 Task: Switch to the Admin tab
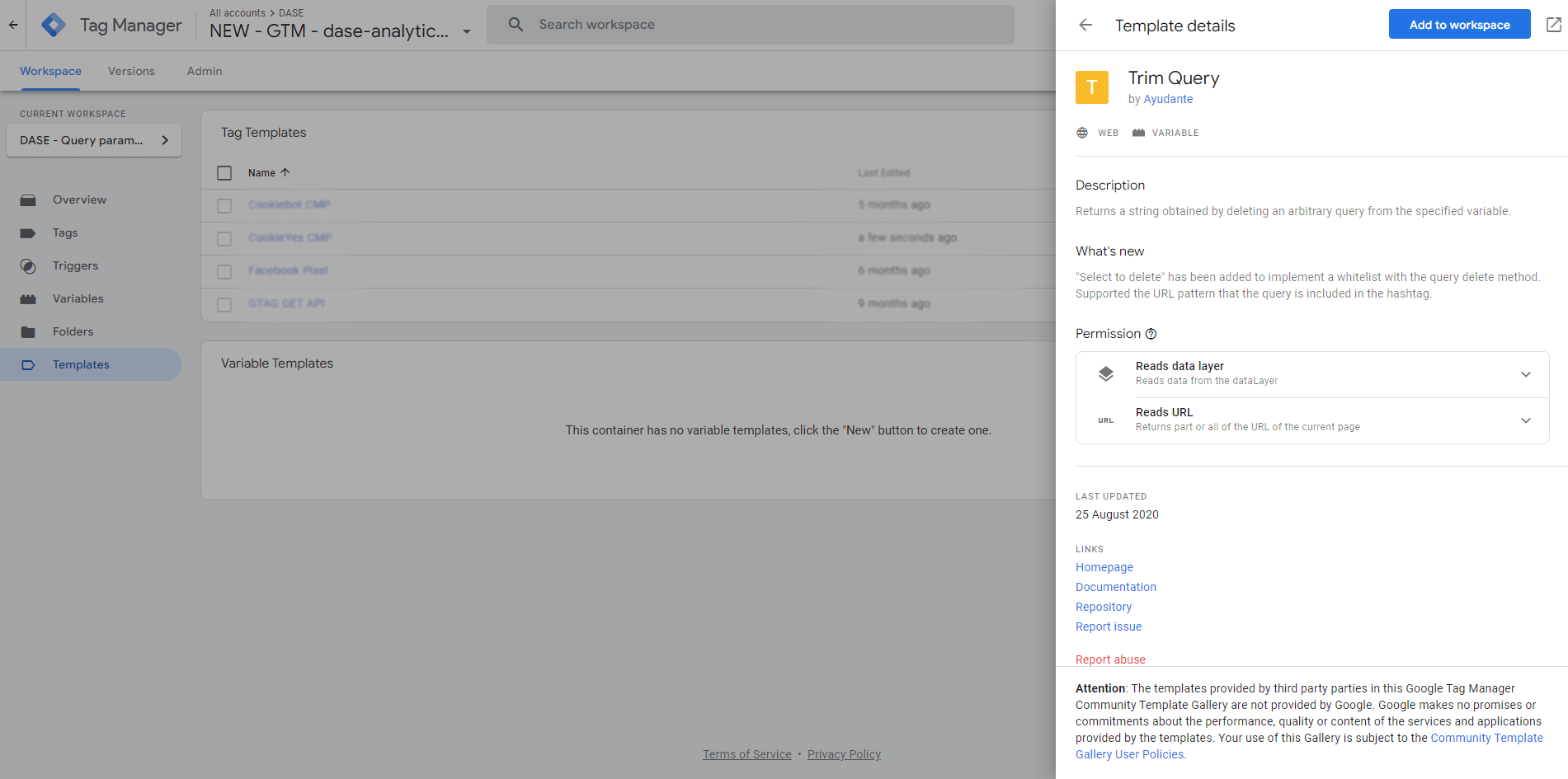205,71
